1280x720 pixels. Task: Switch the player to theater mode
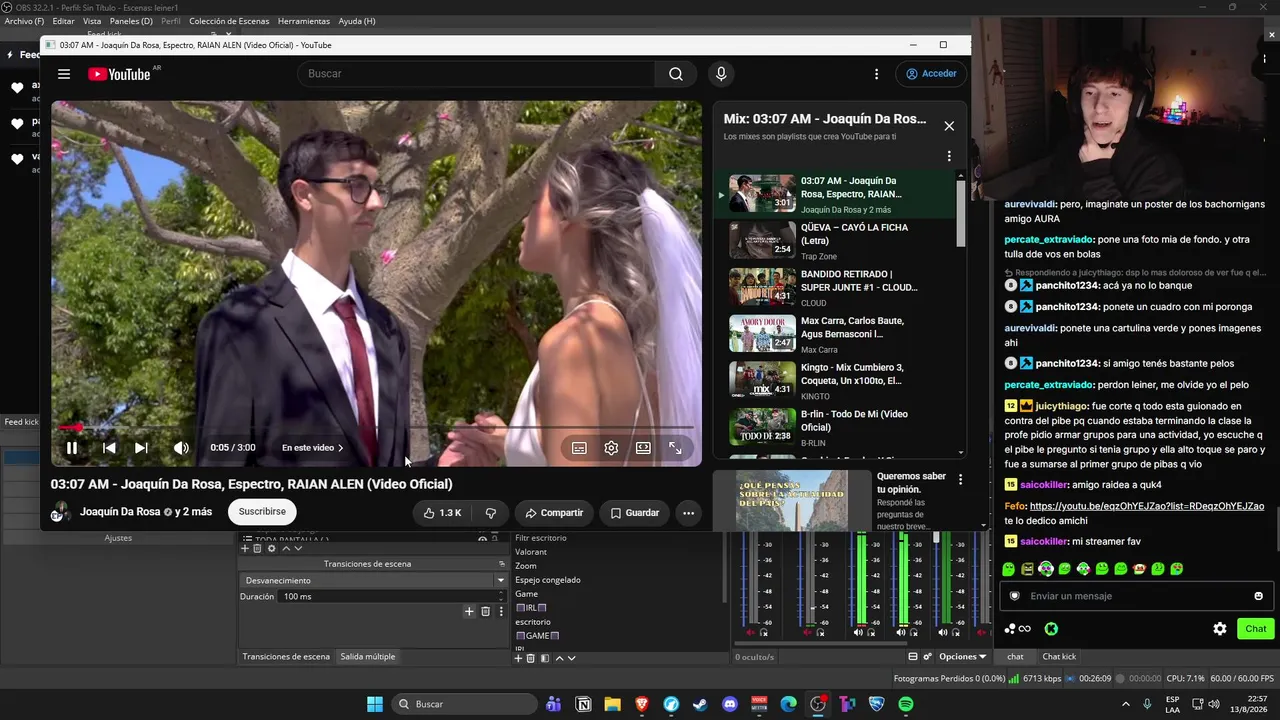click(643, 448)
